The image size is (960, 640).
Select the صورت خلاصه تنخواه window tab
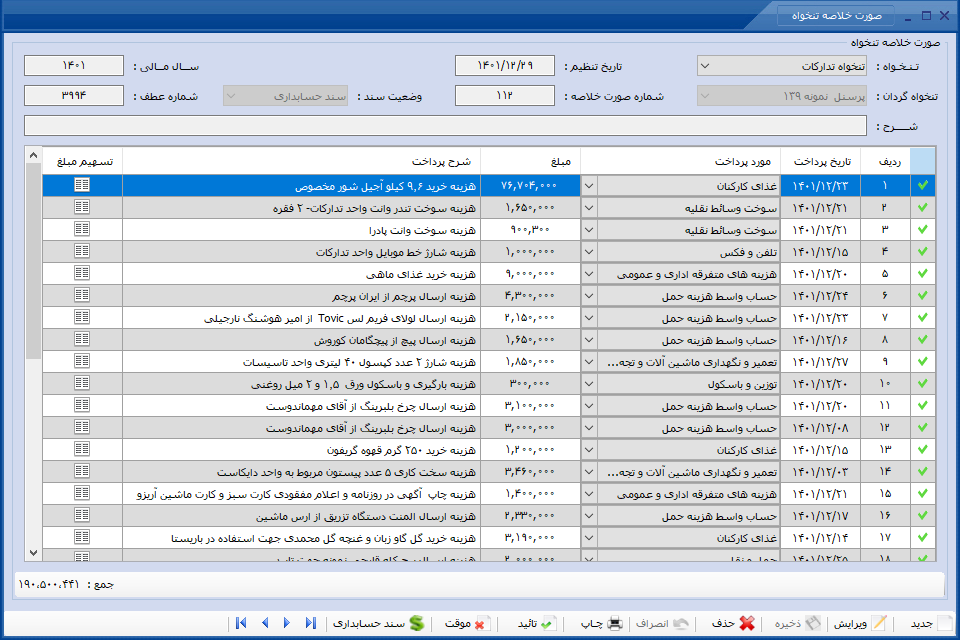click(836, 15)
